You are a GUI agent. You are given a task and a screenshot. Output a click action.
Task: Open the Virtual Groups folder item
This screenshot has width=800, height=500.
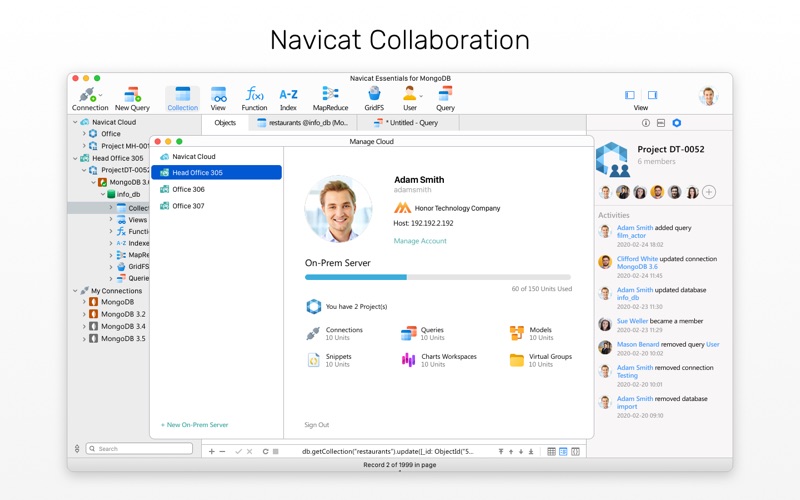tap(540, 360)
